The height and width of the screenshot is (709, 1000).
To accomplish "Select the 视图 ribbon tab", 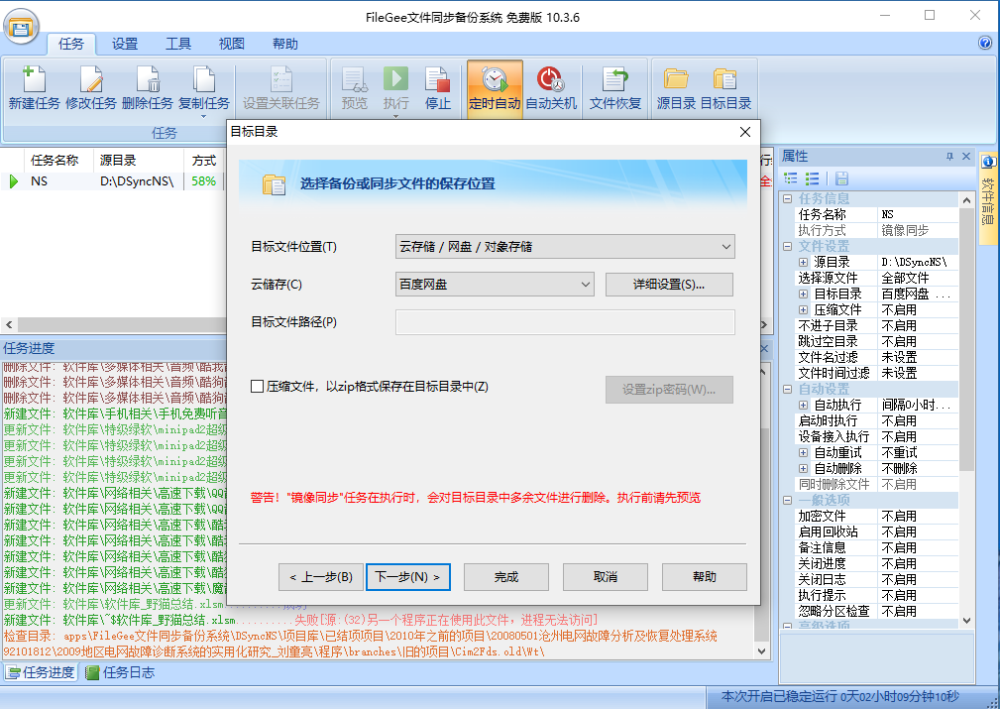I will click(232, 44).
